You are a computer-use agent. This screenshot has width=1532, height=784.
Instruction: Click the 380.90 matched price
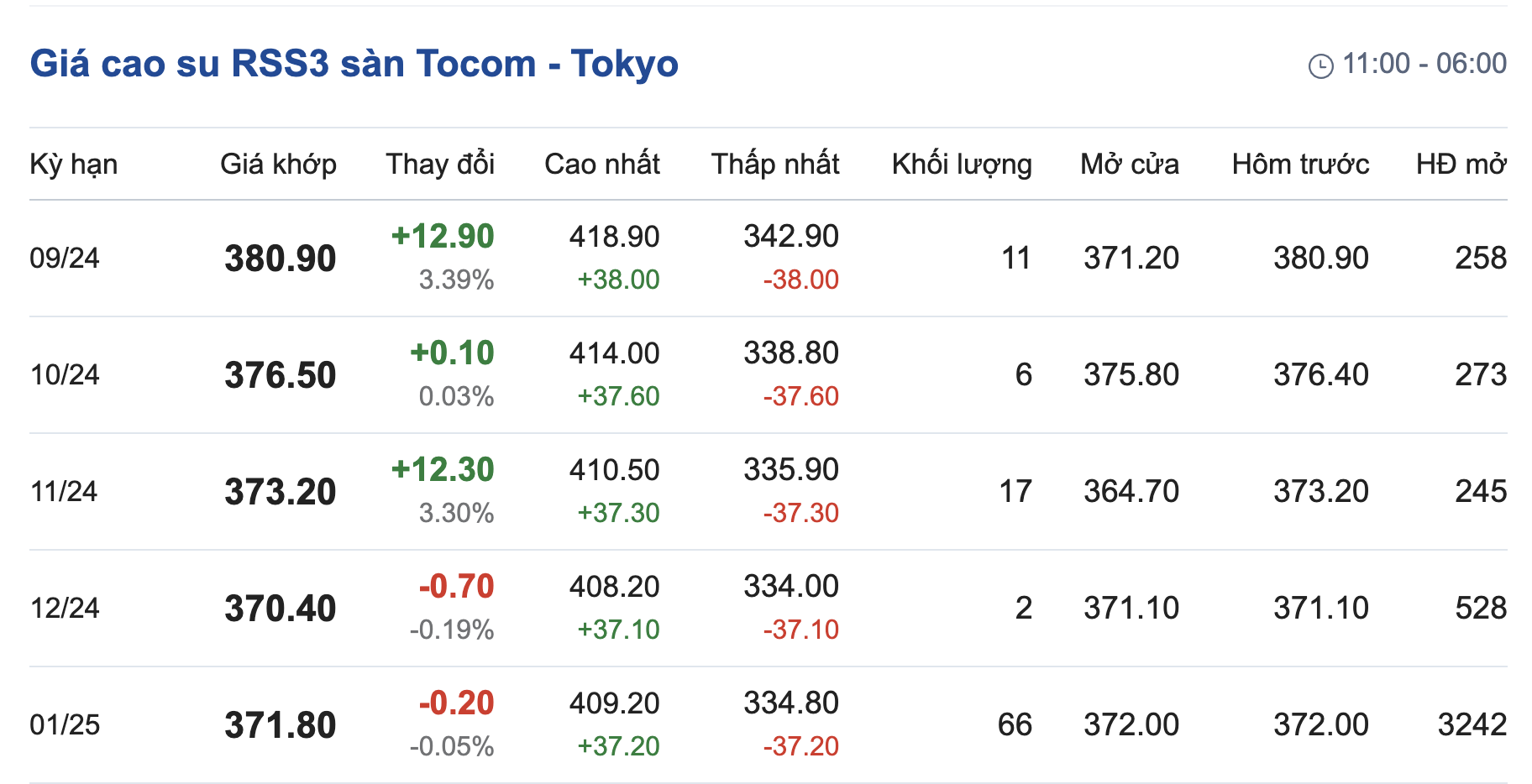pos(280,259)
